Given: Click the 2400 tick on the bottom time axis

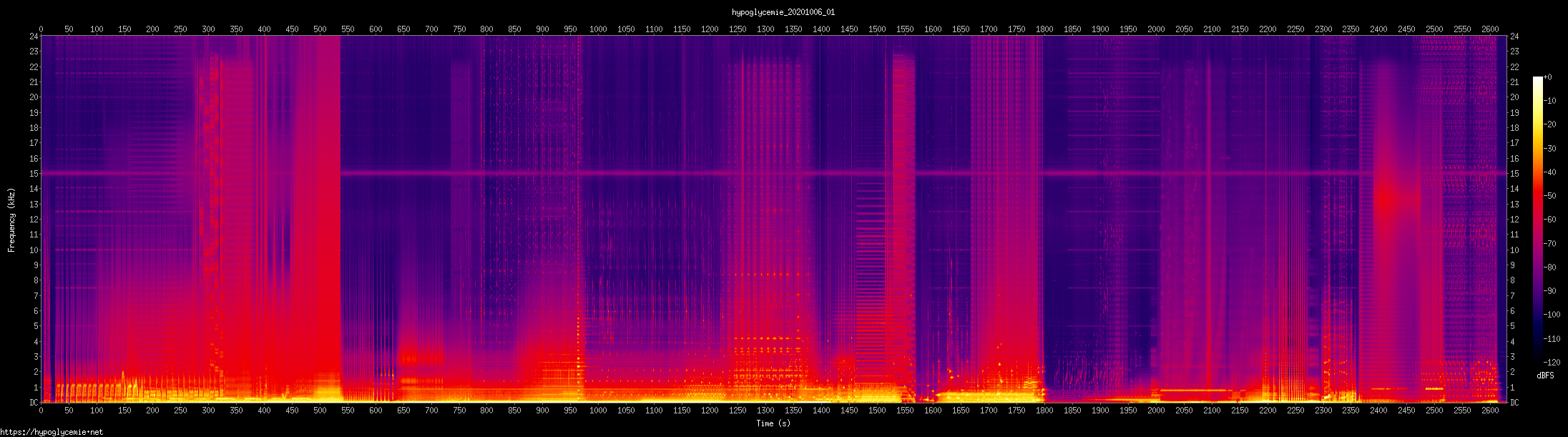Looking at the screenshot, I should (1378, 410).
